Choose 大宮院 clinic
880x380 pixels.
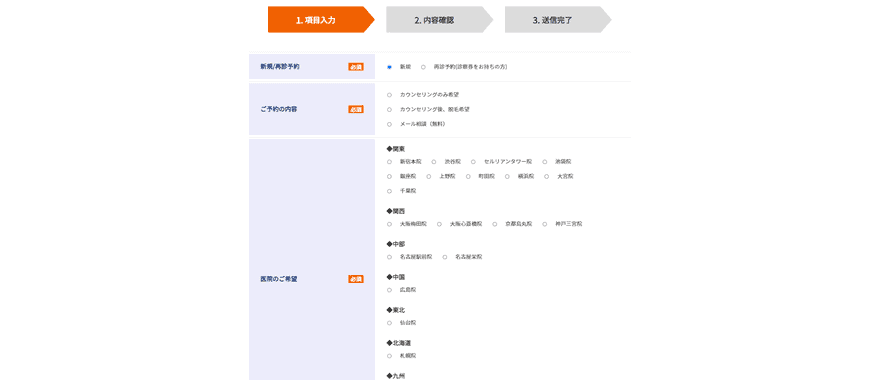[x=546, y=176]
